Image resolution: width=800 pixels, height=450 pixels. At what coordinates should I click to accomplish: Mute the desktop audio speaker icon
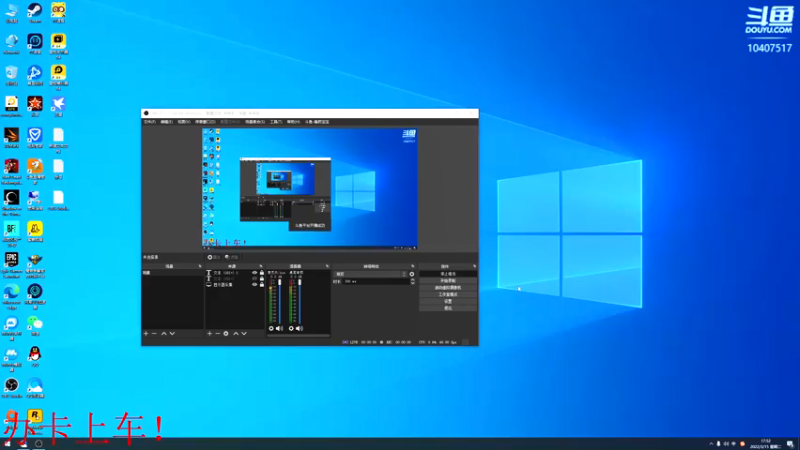(299, 329)
